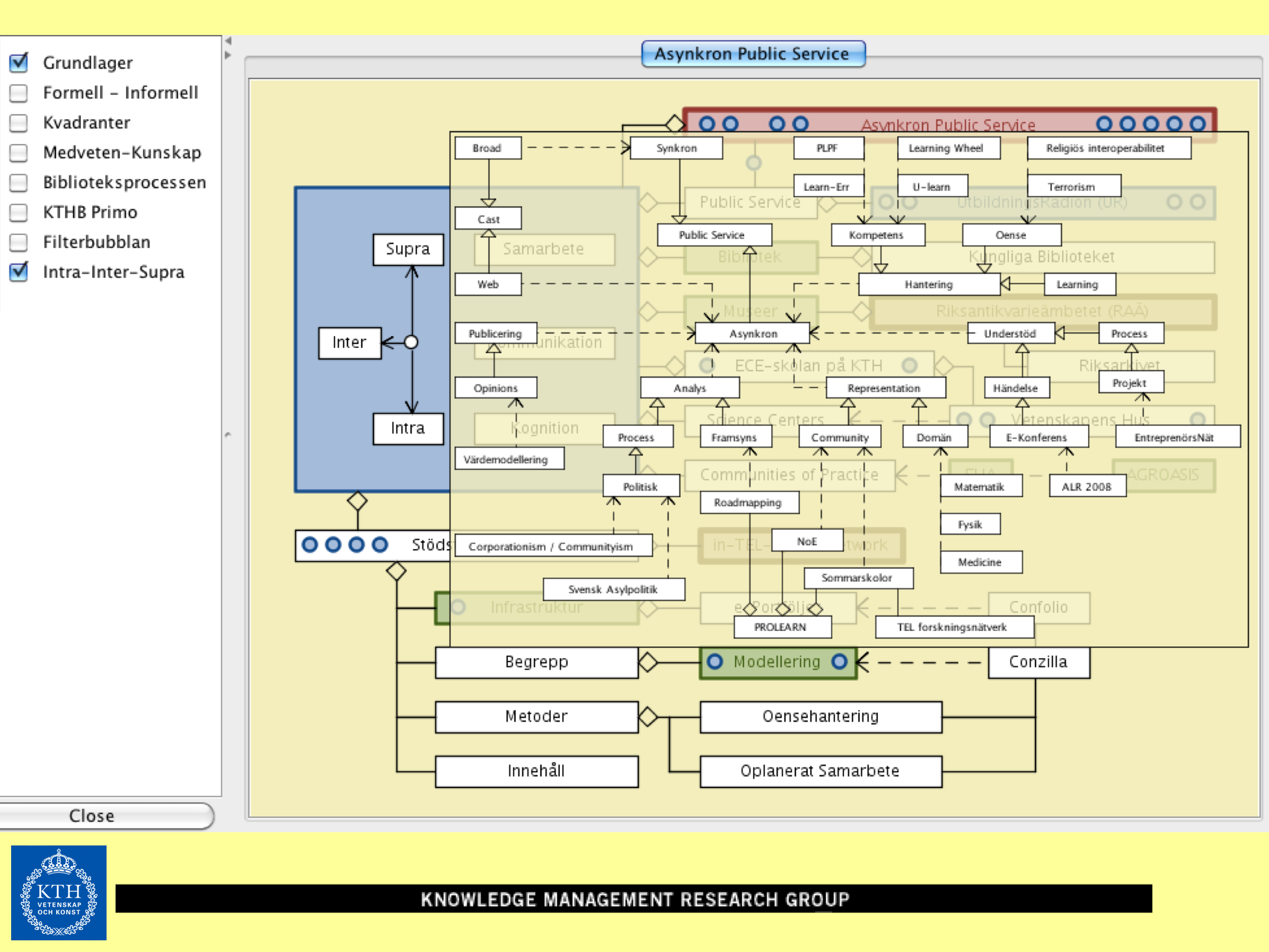
Task: Enable the Kvadranter checkbox
Action: (19, 122)
